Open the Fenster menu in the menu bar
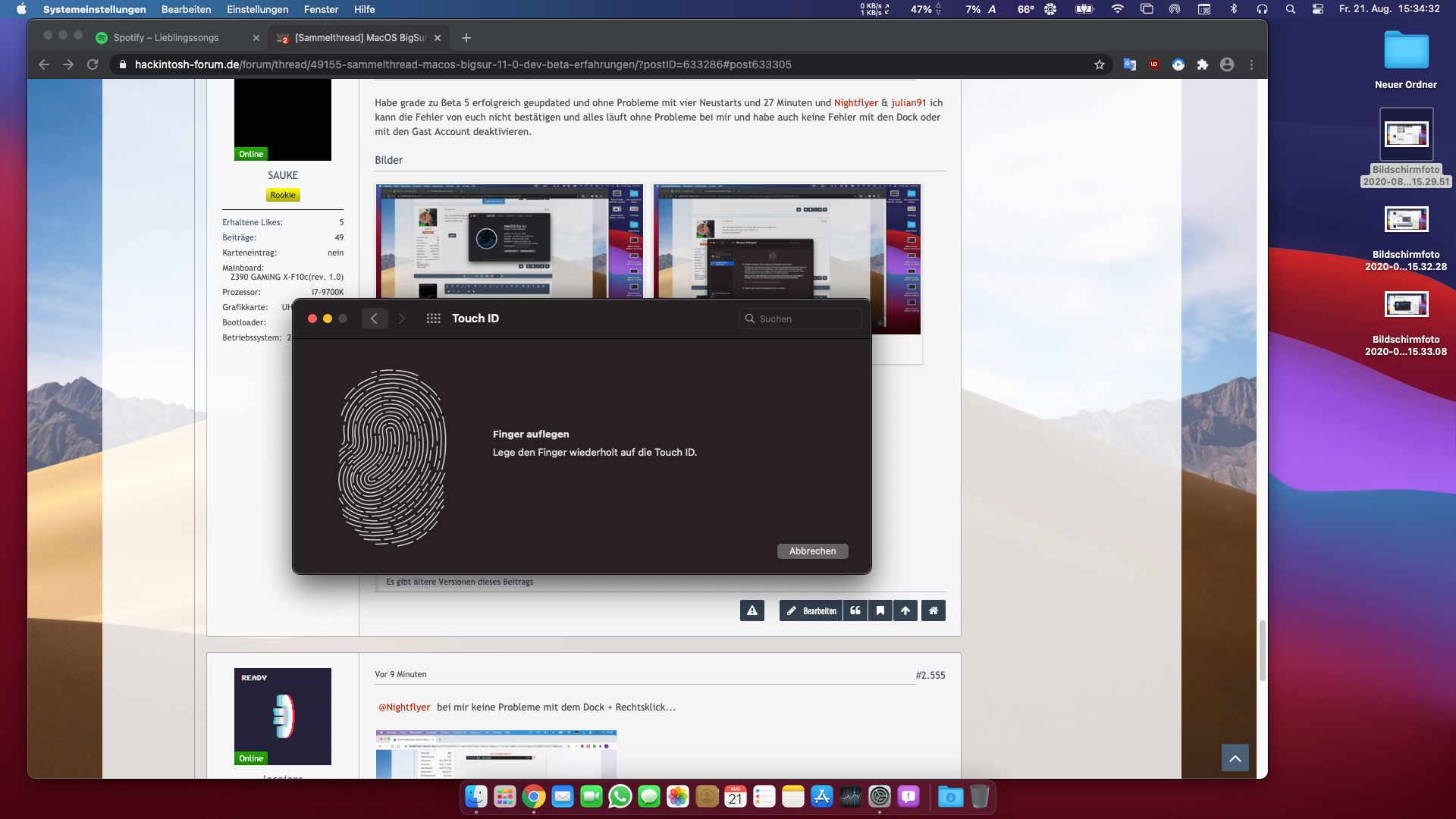 (321, 9)
